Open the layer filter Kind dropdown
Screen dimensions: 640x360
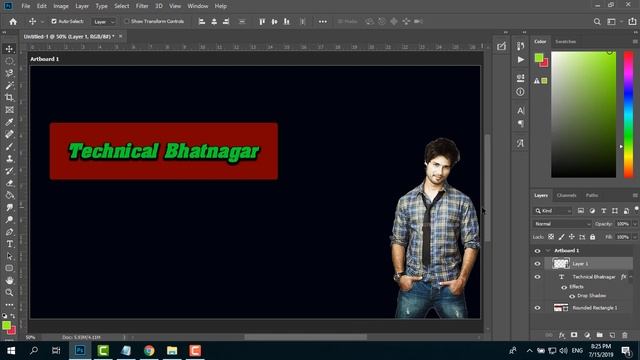point(553,211)
